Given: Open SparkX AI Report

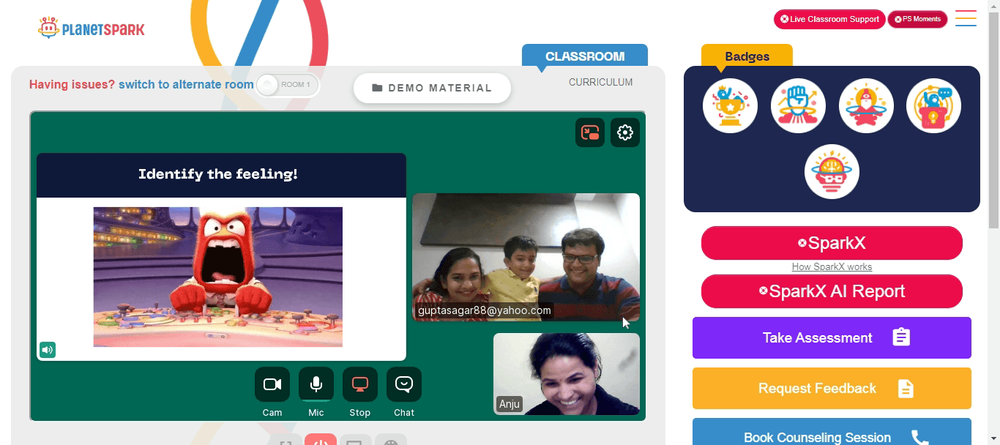Looking at the screenshot, I should click(832, 291).
